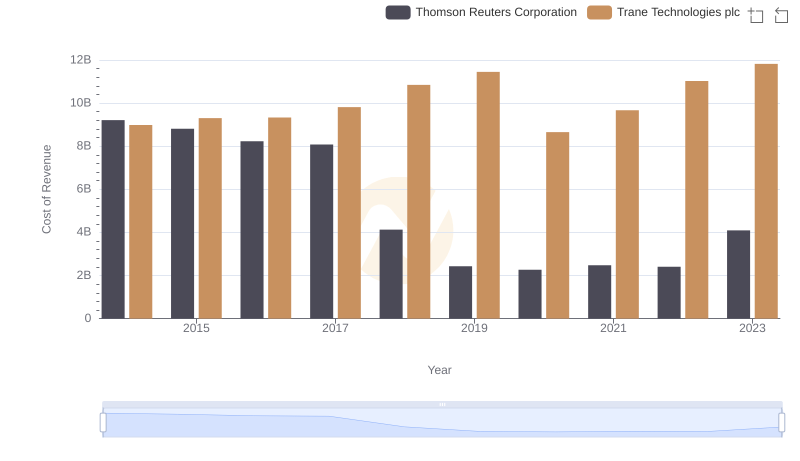The width and height of the screenshot is (800, 461).
Task: Click Thomson Reuters bar for 2014
Action: point(113,219)
